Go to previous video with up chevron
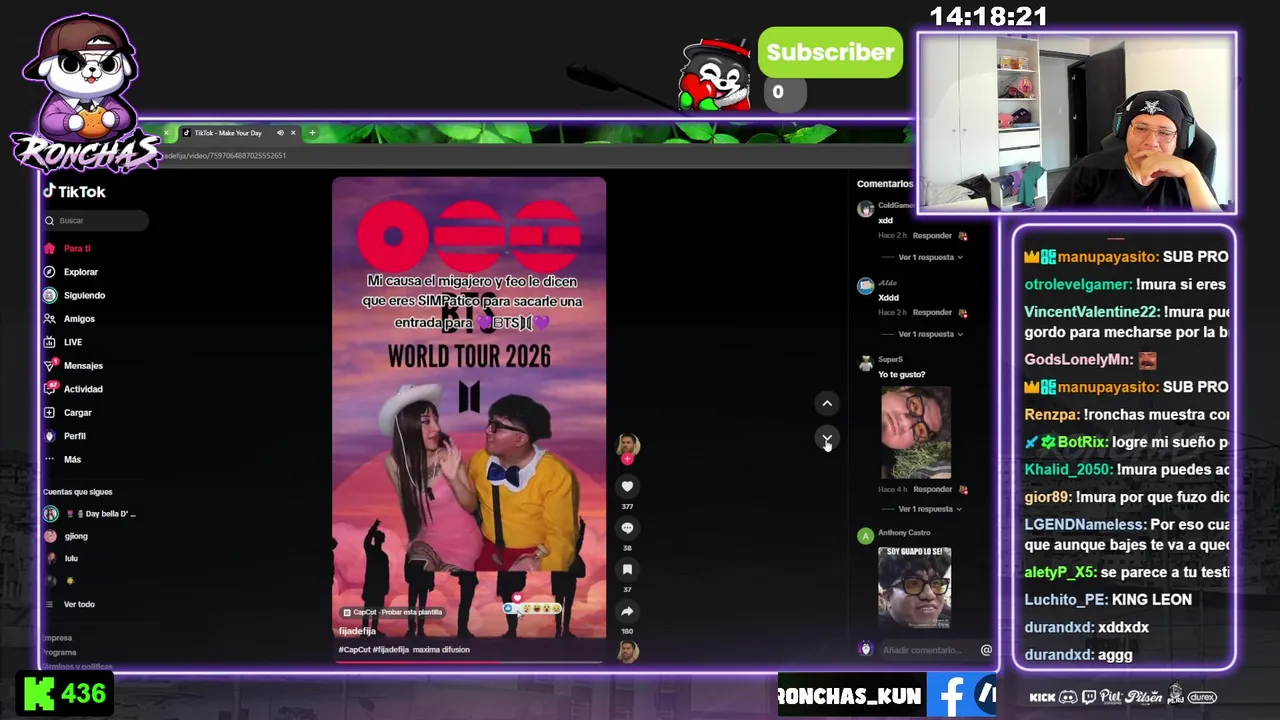Viewport: 1280px width, 720px height. (827, 403)
